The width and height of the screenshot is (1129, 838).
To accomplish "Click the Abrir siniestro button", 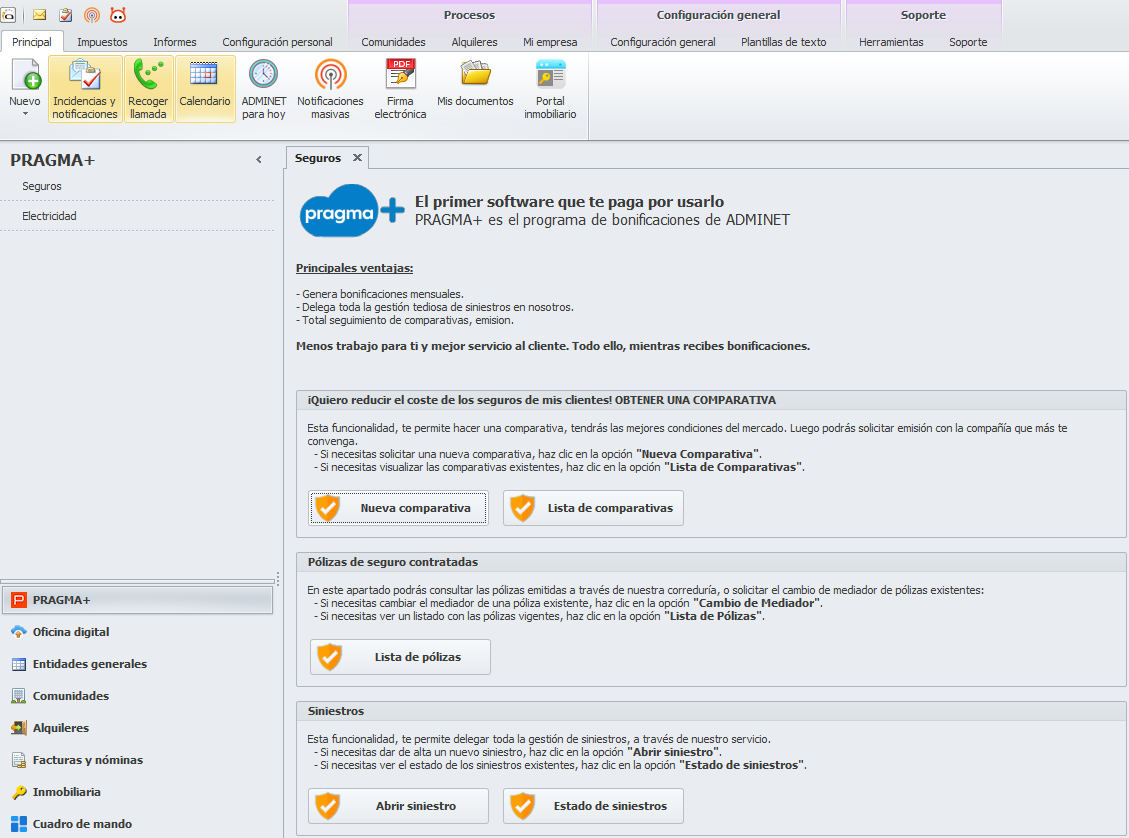I will click(x=399, y=806).
